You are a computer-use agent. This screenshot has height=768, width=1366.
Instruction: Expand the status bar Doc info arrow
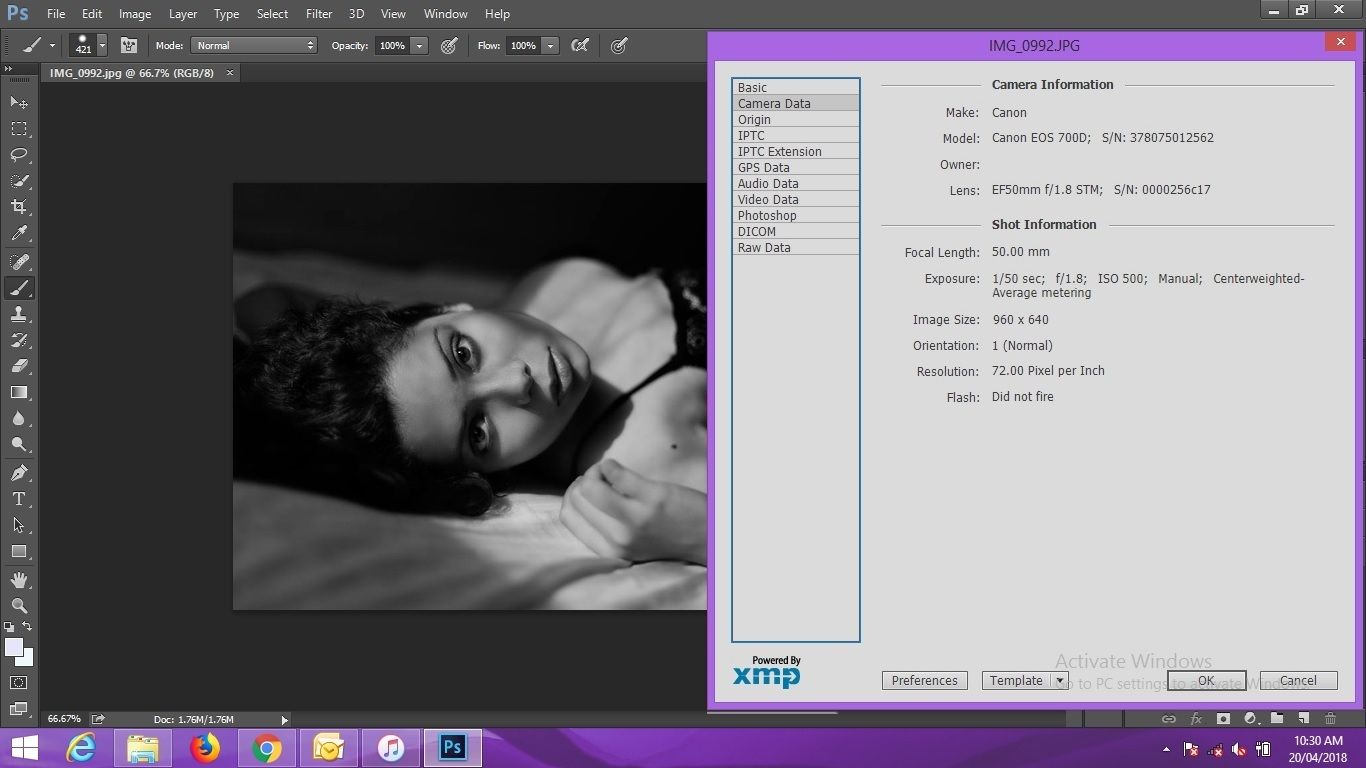point(284,720)
